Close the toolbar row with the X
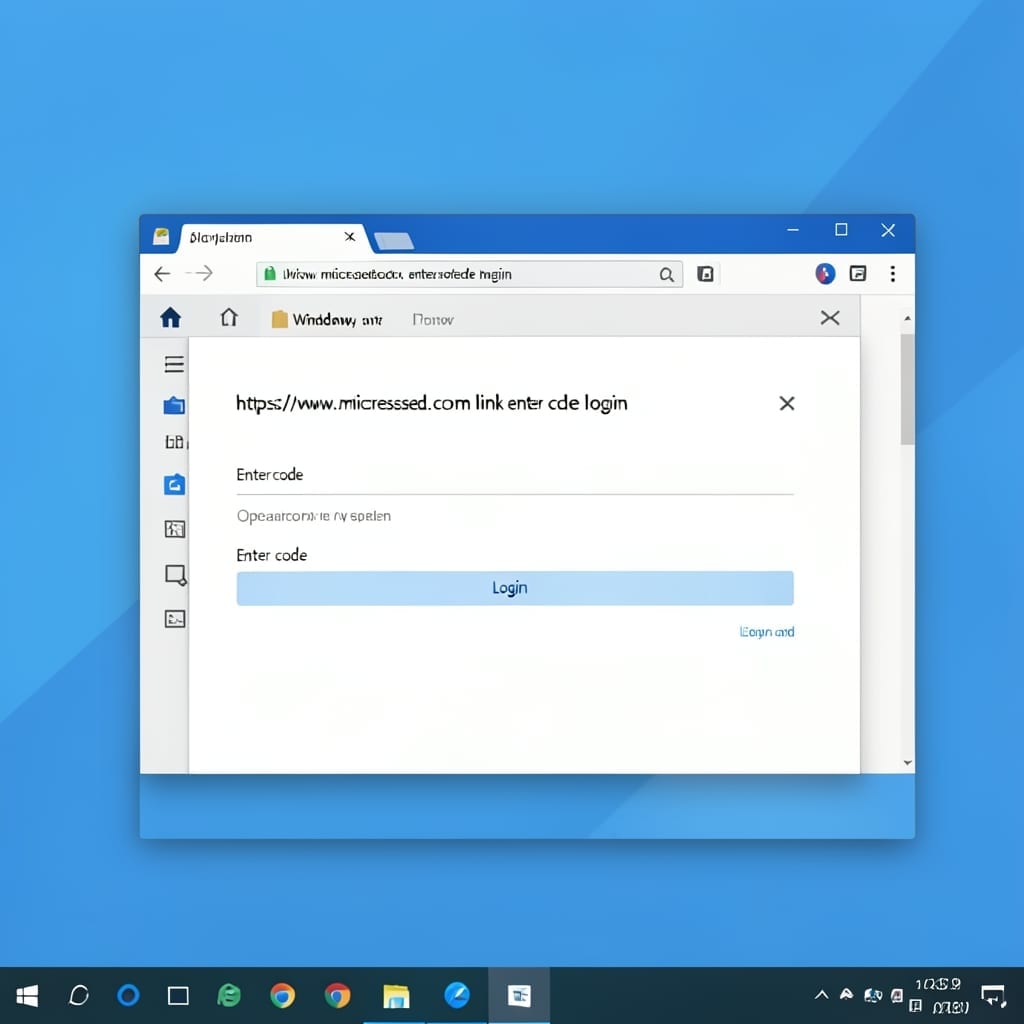Screen dimensions: 1024x1024 (829, 318)
